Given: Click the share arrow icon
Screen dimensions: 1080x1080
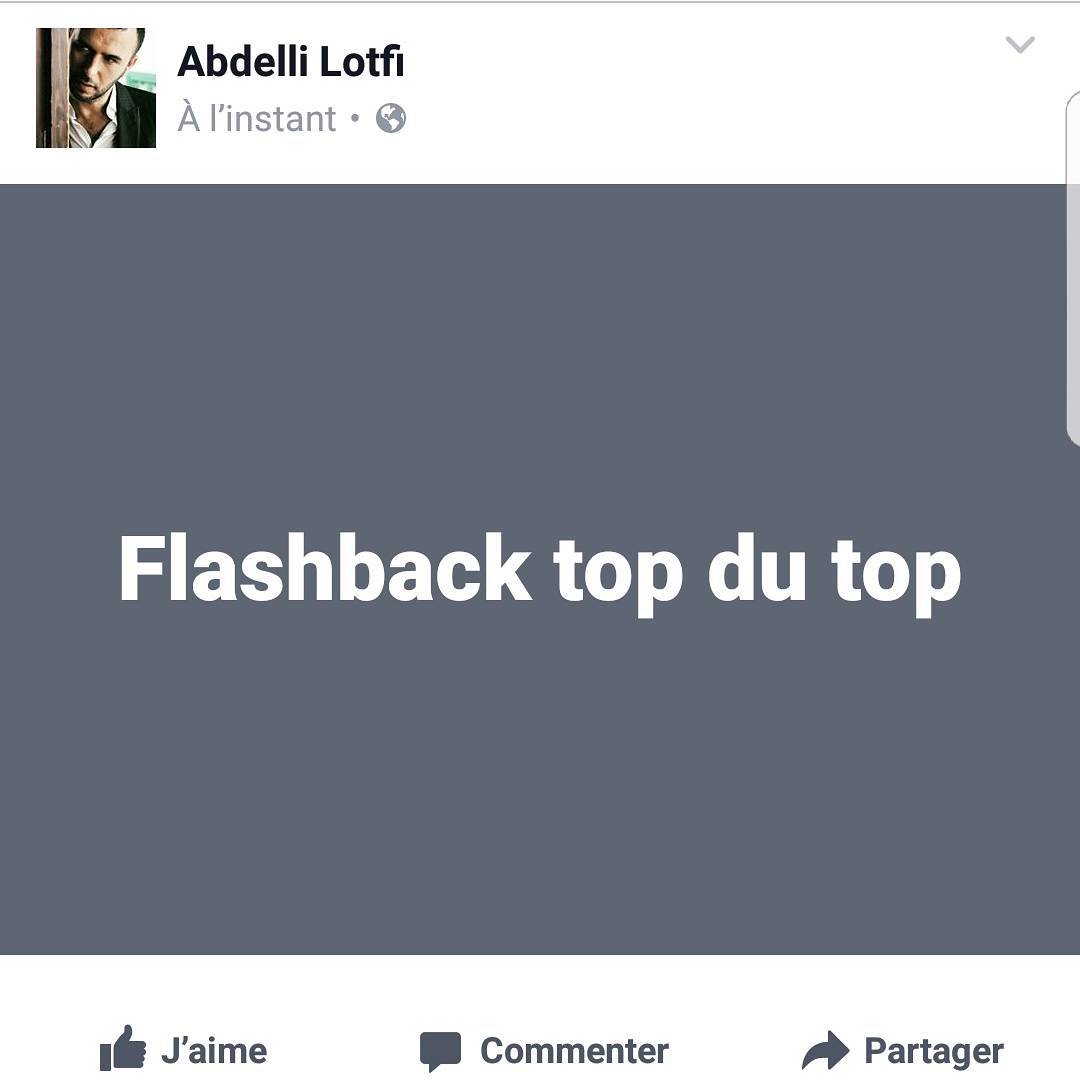Looking at the screenshot, I should 825,1050.
